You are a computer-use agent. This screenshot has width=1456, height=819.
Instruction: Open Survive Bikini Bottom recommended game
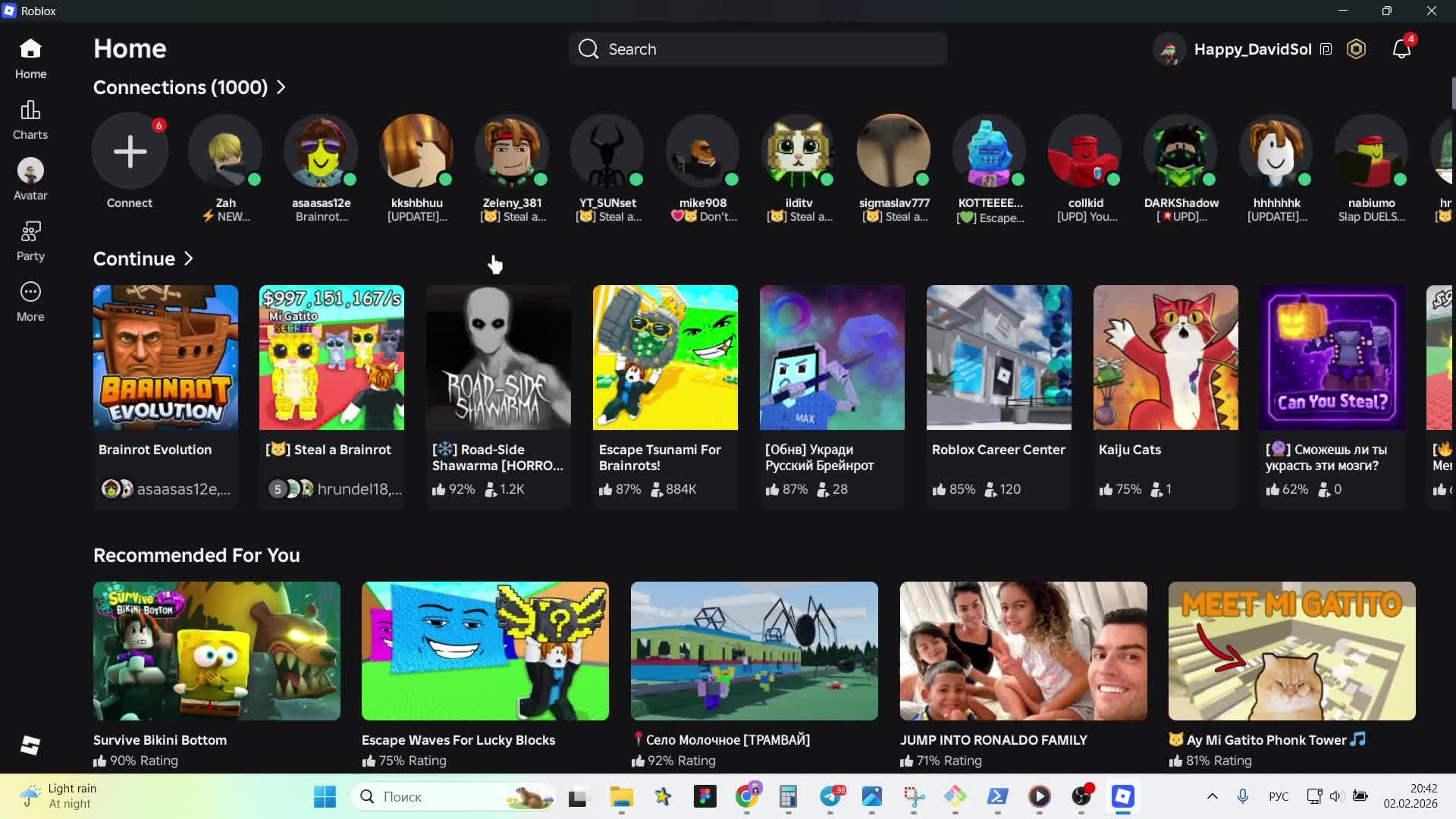[216, 651]
